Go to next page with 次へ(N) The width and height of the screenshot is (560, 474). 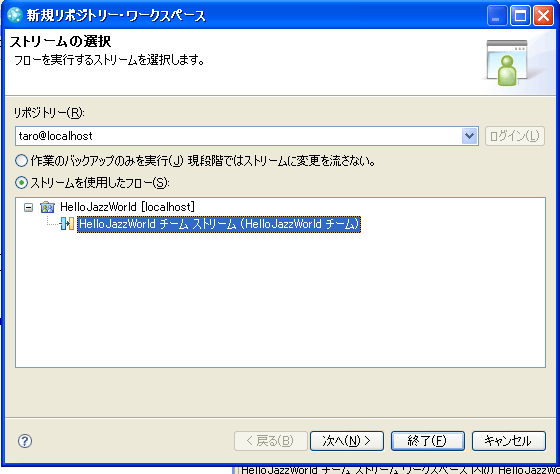347,441
